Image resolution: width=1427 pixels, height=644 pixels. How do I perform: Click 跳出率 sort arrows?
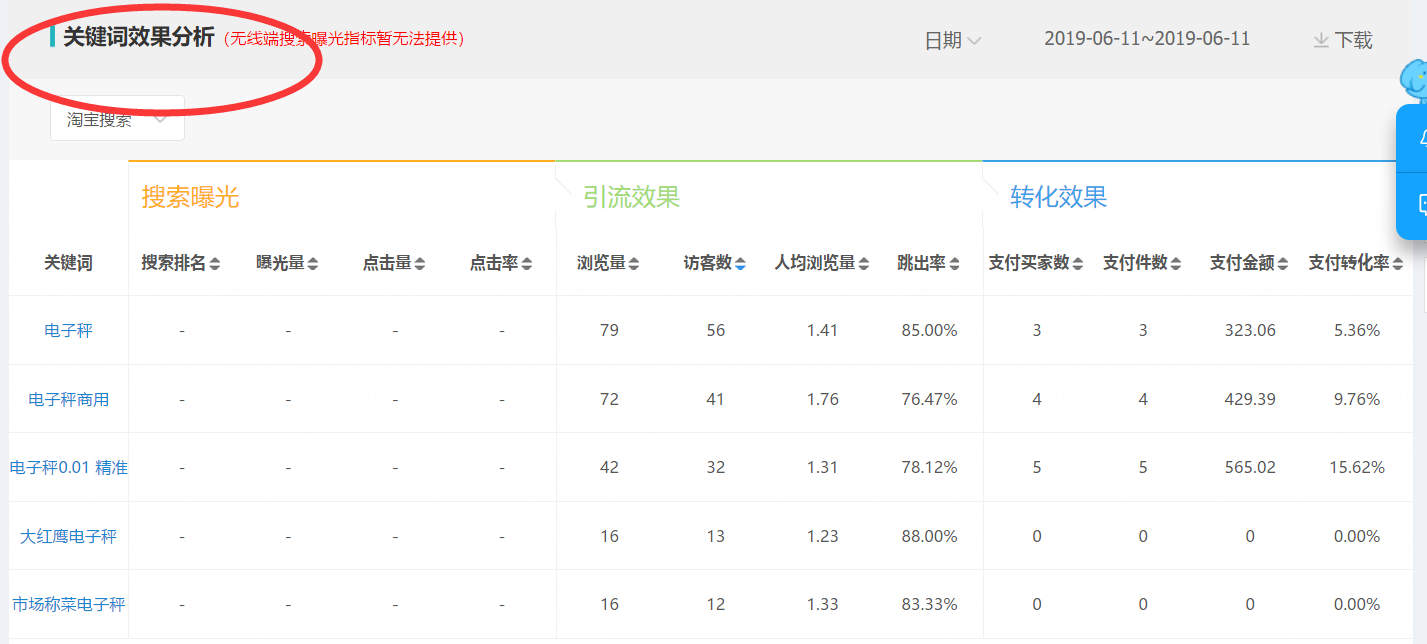[x=954, y=264]
